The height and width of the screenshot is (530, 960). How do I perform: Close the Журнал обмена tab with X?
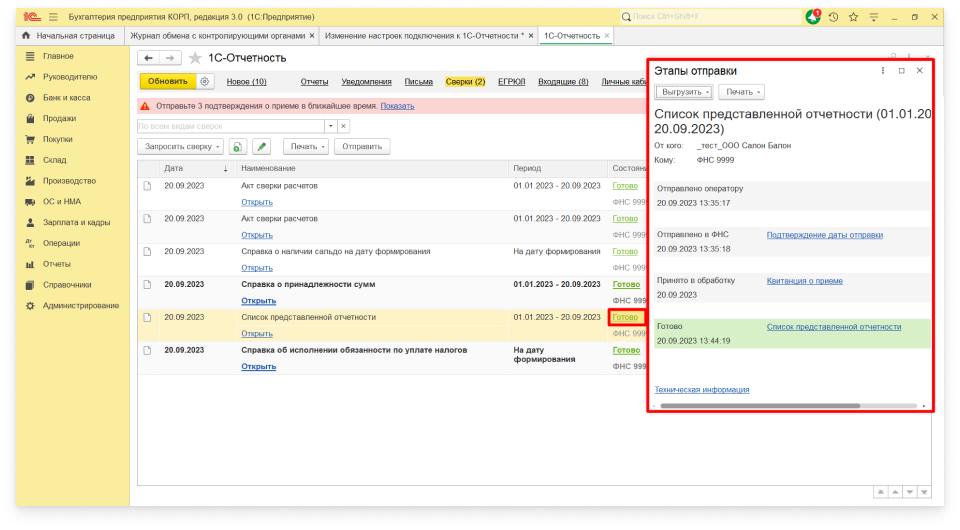tap(312, 36)
